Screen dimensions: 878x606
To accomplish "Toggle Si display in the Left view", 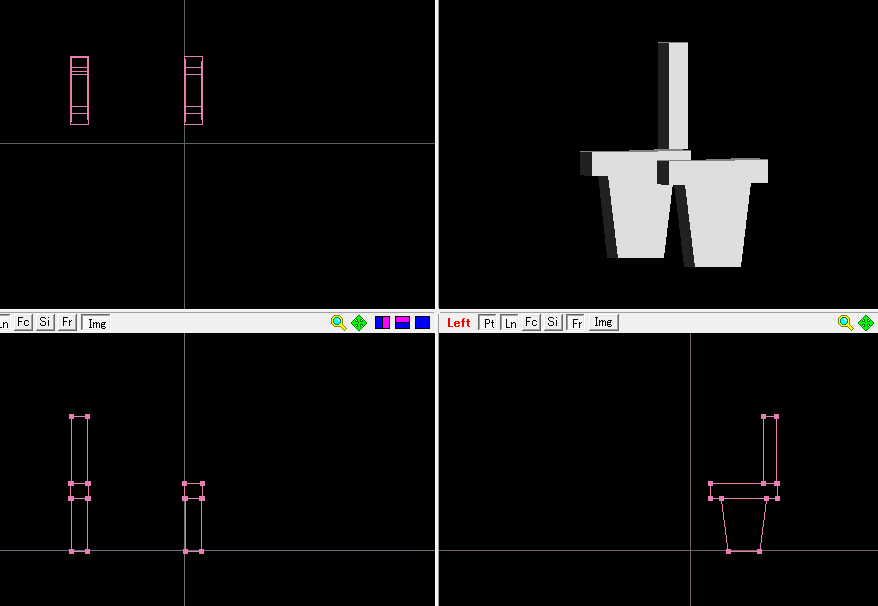I will 553,322.
